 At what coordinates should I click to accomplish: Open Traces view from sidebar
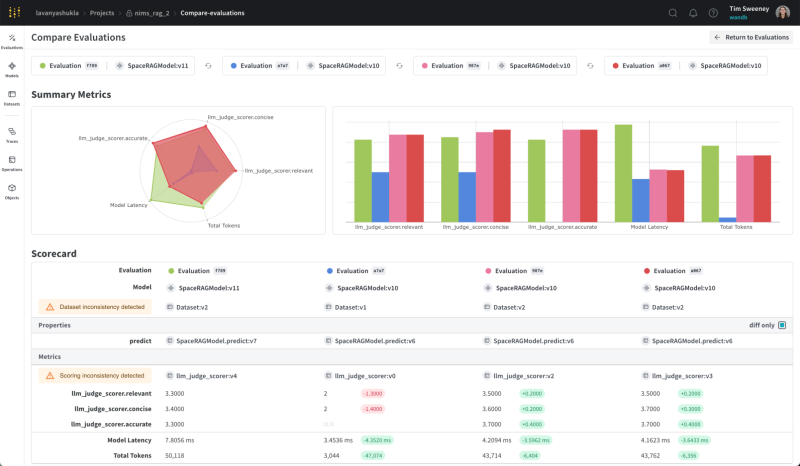point(12,133)
